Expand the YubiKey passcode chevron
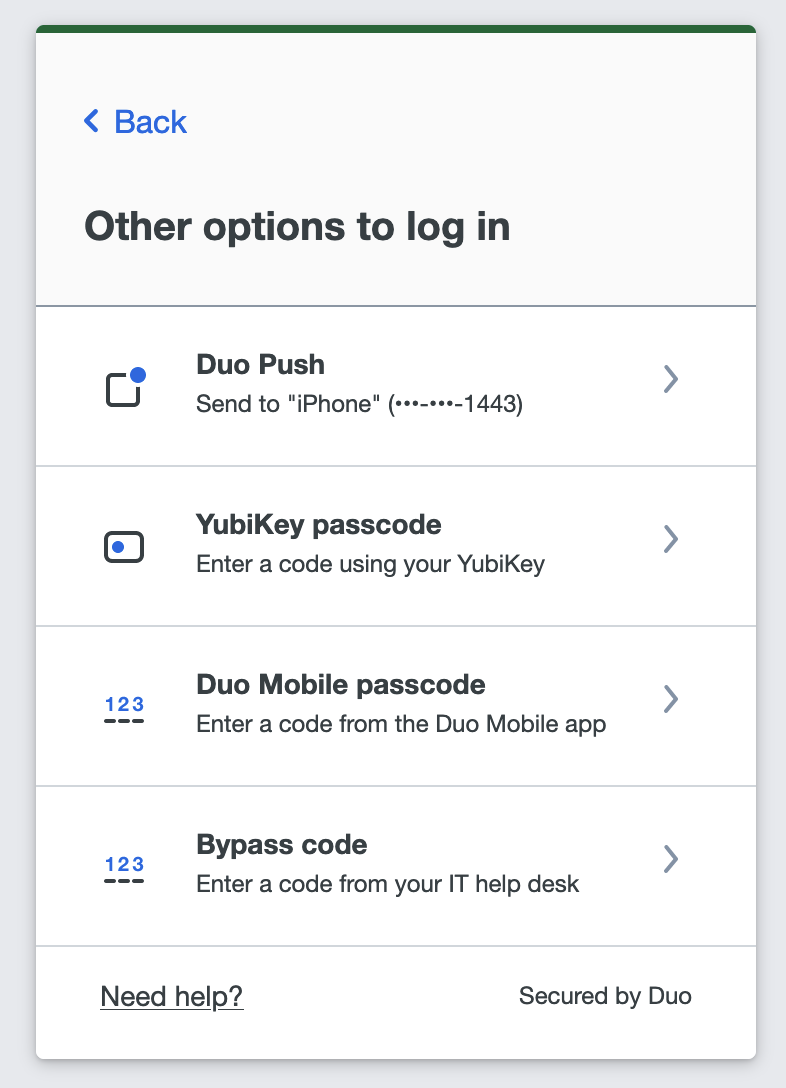Screen dimensions: 786x1088 coord(671,539)
